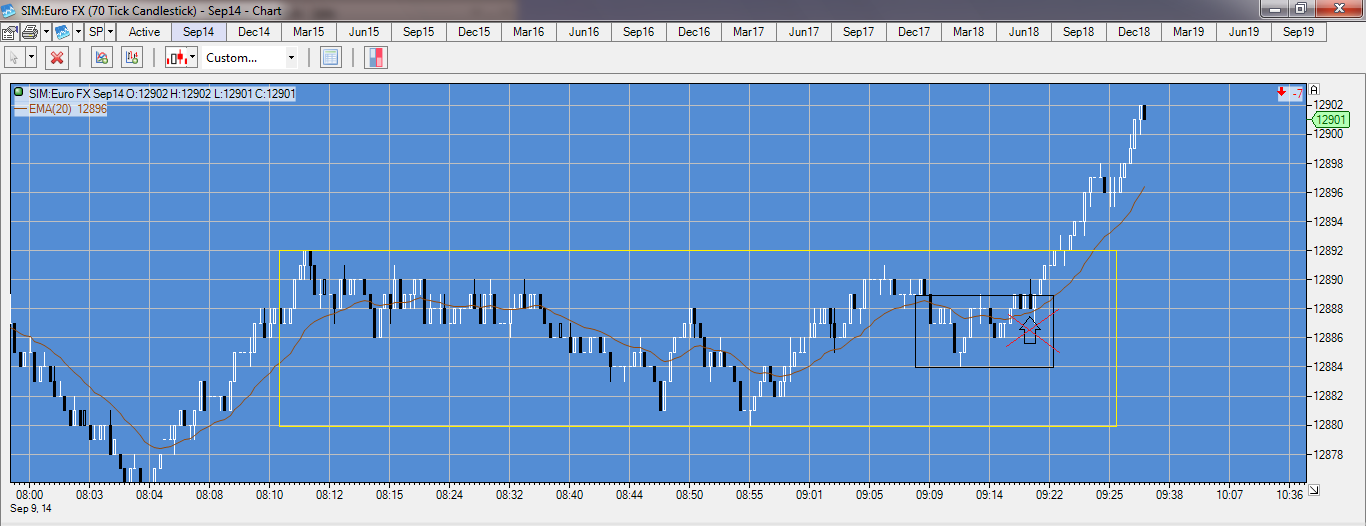Click the 12892 price axis label
Viewport: 1366px width, 526px height.
coord(1330,250)
